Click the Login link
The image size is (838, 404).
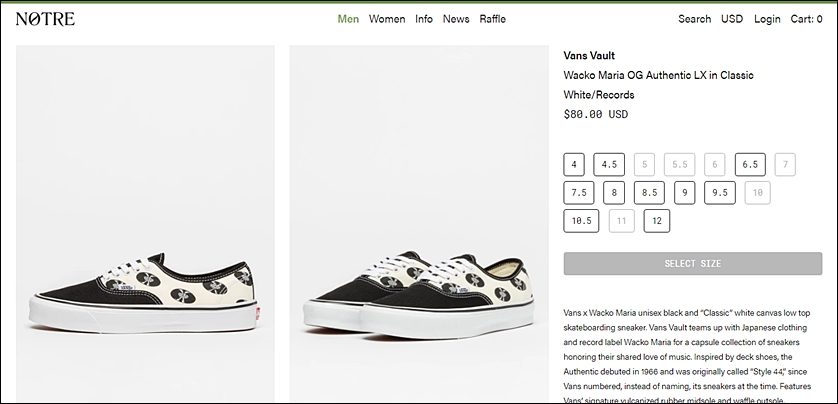[767, 19]
